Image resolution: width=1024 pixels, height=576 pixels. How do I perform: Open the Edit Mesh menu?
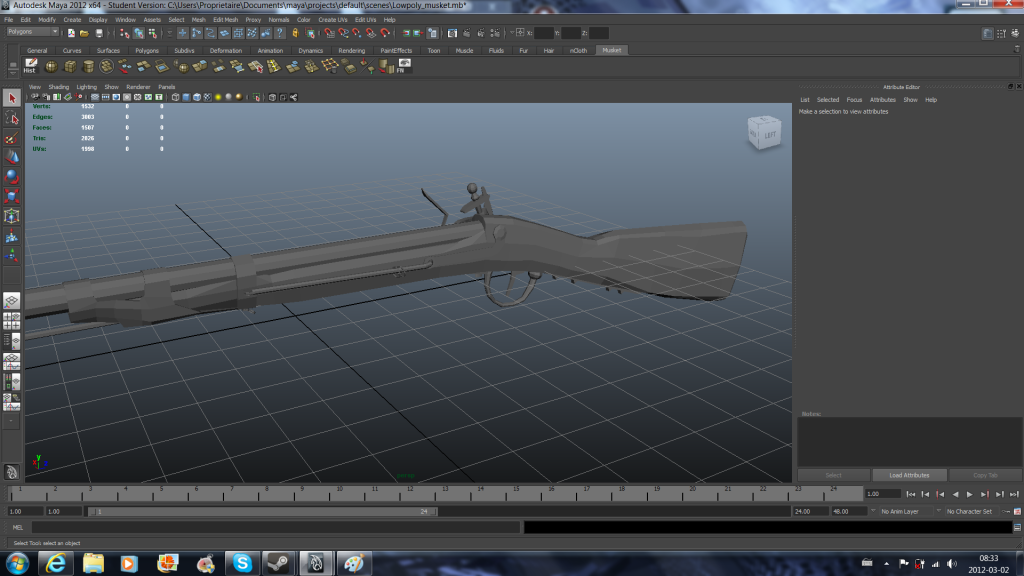(x=225, y=20)
